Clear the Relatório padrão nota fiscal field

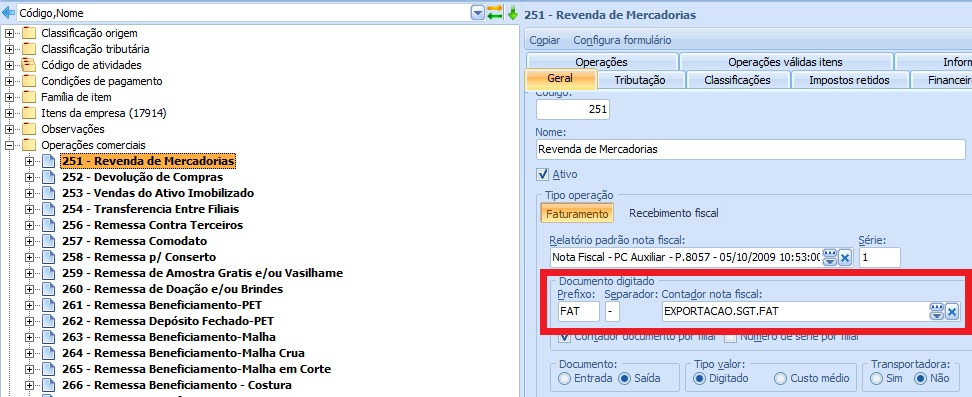point(844,258)
